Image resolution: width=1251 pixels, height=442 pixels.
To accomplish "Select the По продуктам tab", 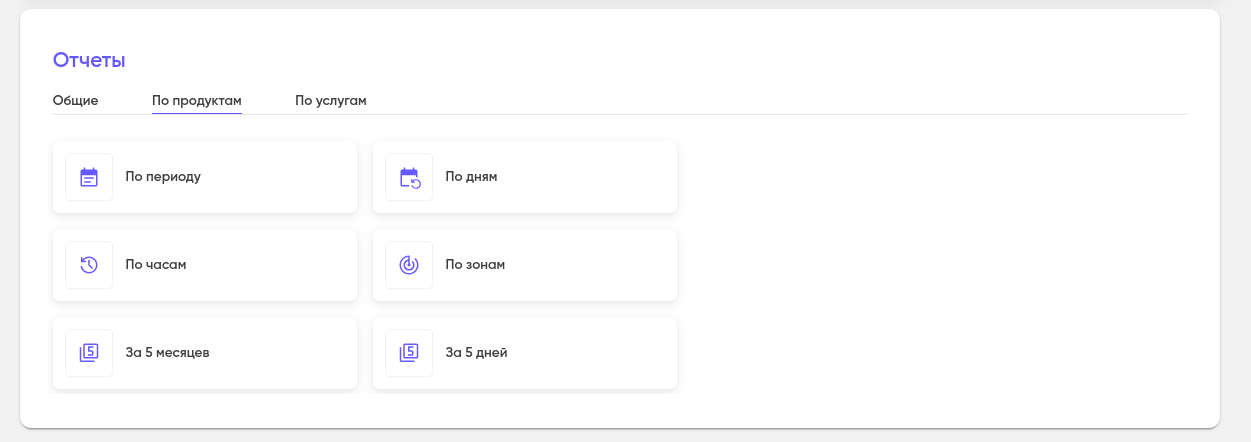I will (196, 100).
